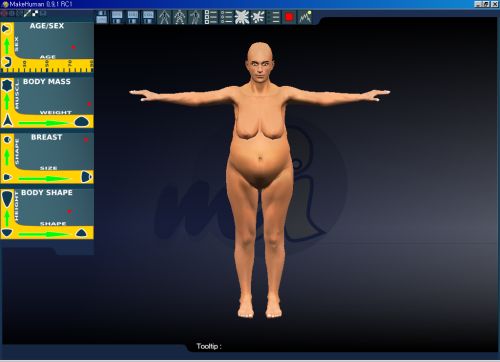Click the bottom sex shape icon in AGE/SEX panel
This screenshot has width=500, height=362.
coord(7,62)
